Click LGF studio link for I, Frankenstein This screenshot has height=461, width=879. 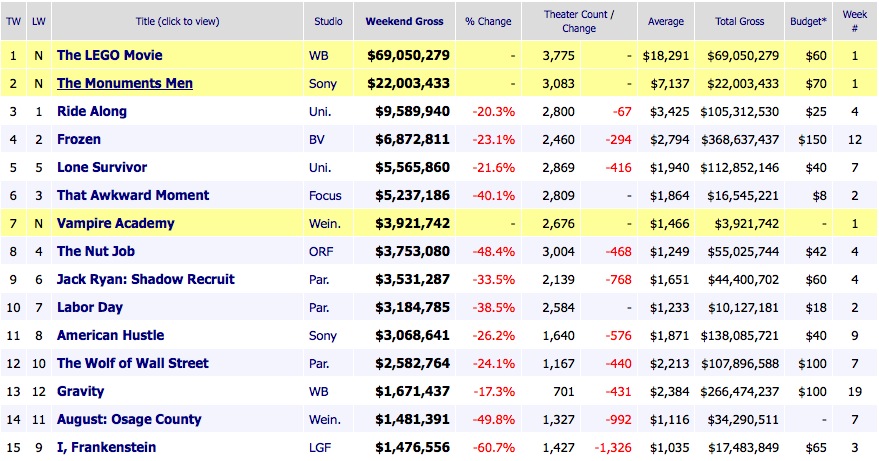(319, 447)
